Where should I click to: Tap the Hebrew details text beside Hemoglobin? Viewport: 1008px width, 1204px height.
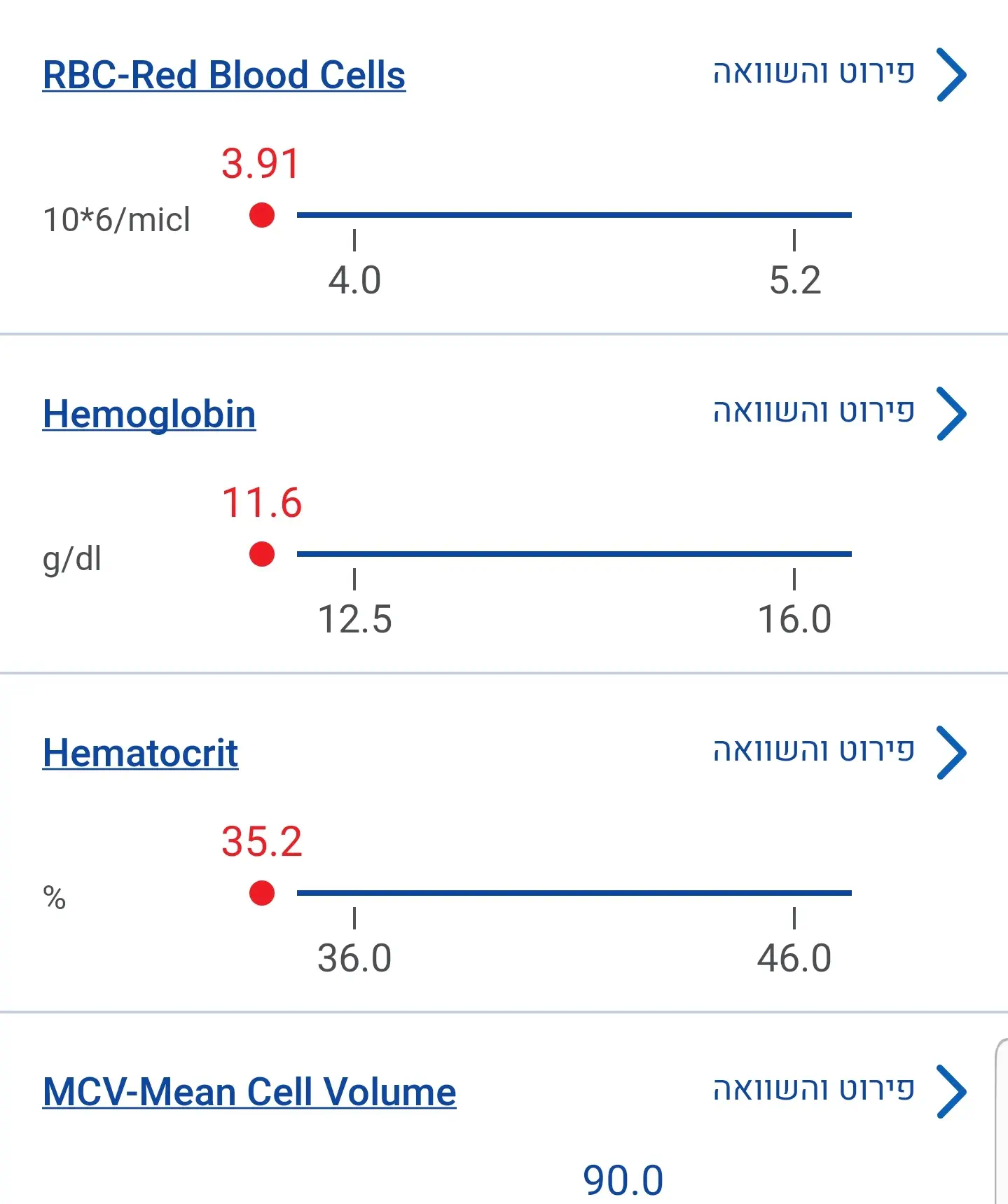tap(814, 412)
